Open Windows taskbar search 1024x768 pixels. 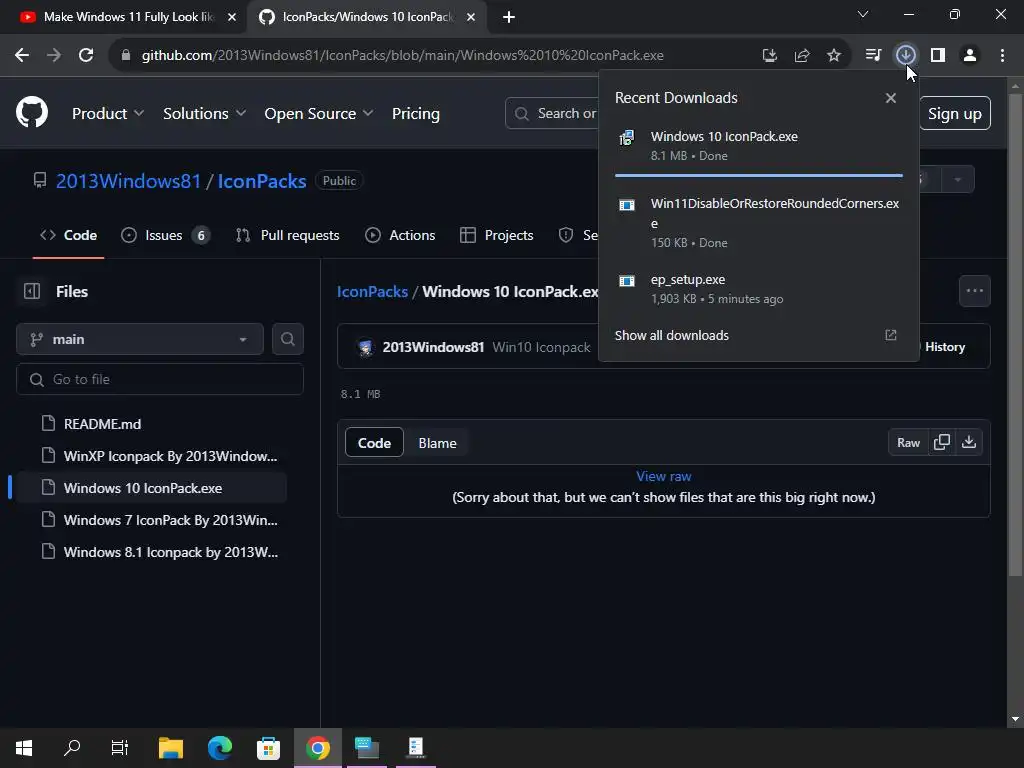pyautogui.click(x=72, y=748)
